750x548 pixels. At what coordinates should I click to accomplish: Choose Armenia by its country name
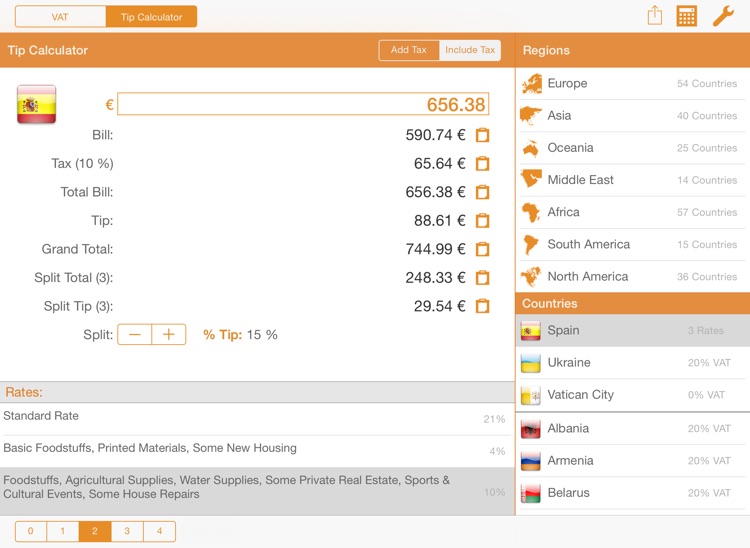pos(571,460)
